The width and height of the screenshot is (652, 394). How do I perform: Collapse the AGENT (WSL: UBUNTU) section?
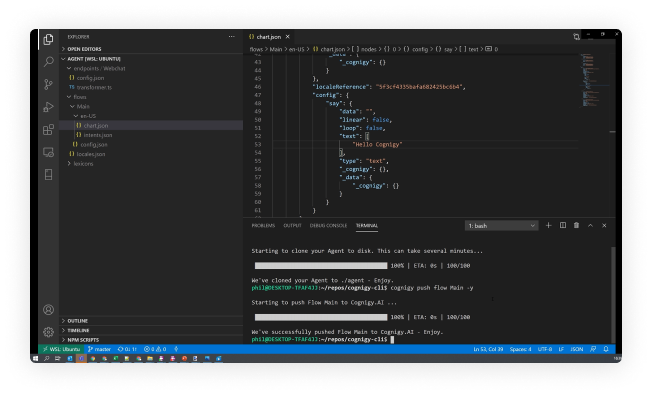click(x=151, y=59)
